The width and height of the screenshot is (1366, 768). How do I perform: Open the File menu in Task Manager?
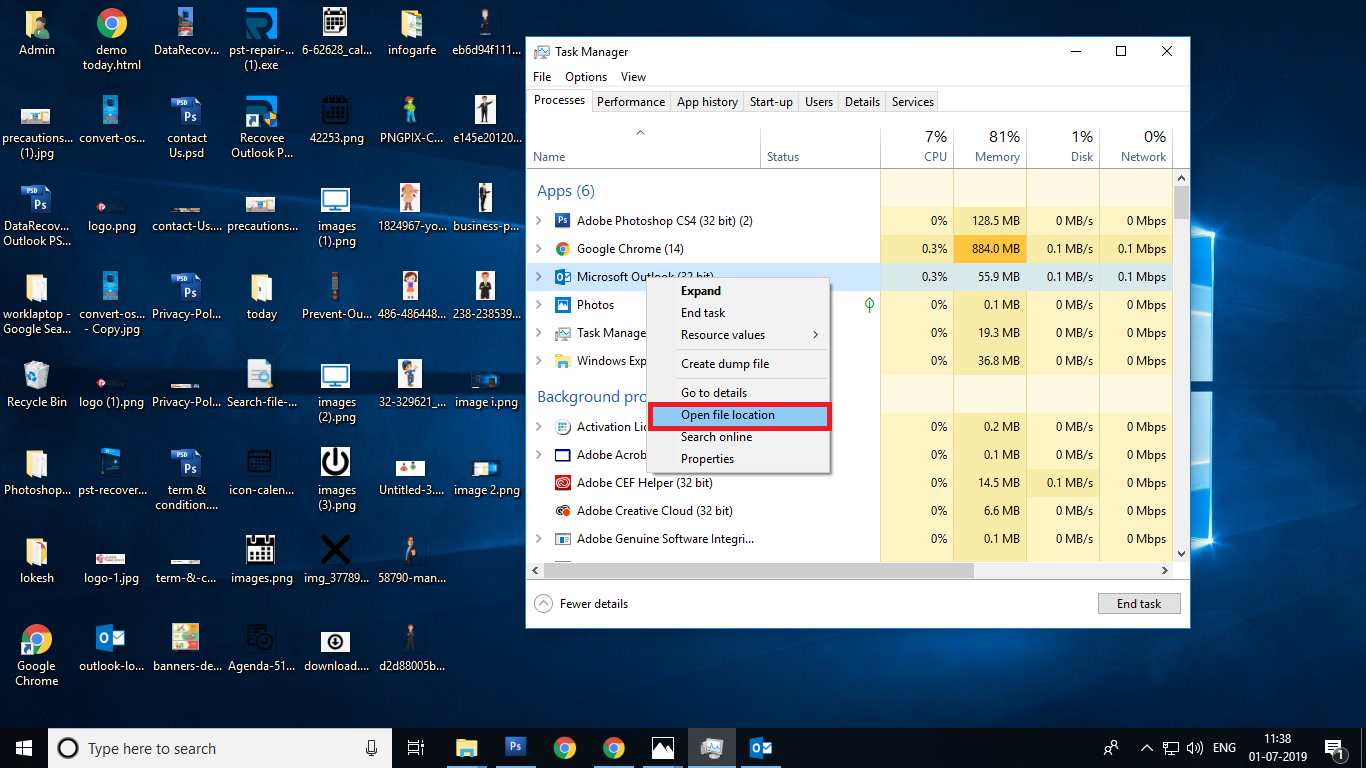click(x=542, y=77)
